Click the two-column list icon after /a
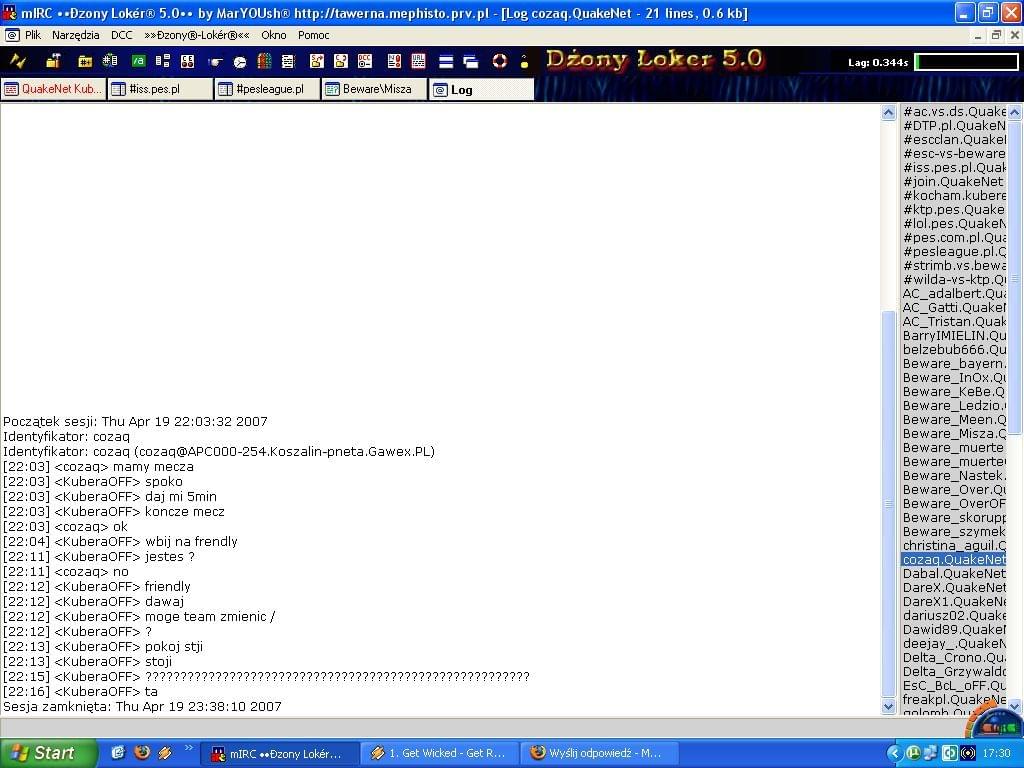This screenshot has height=768, width=1024. pos(163,61)
